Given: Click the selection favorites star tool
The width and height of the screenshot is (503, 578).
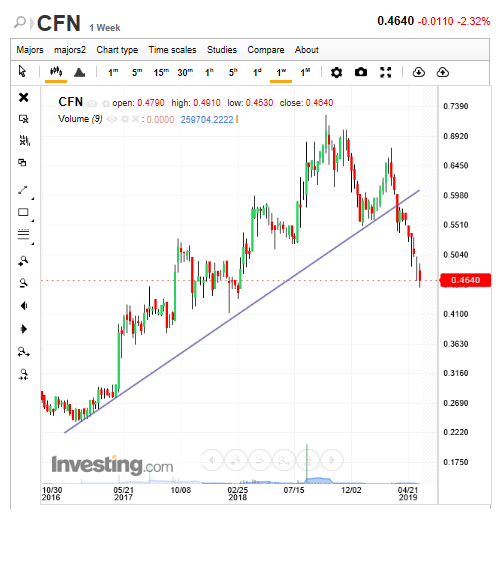Looking at the screenshot, I should pyautogui.click(x=24, y=119).
